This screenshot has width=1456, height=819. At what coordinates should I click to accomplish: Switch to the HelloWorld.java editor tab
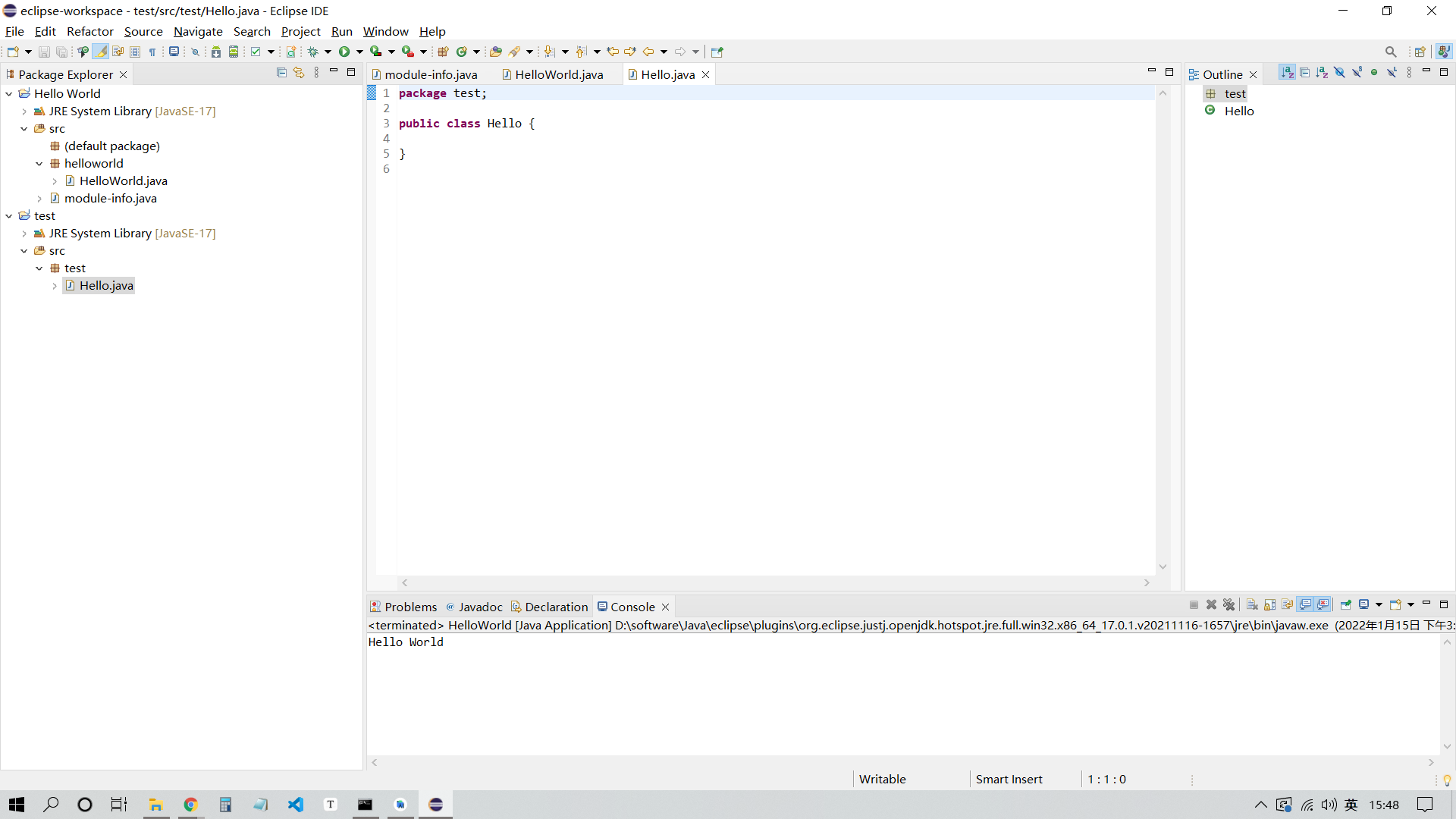558,74
